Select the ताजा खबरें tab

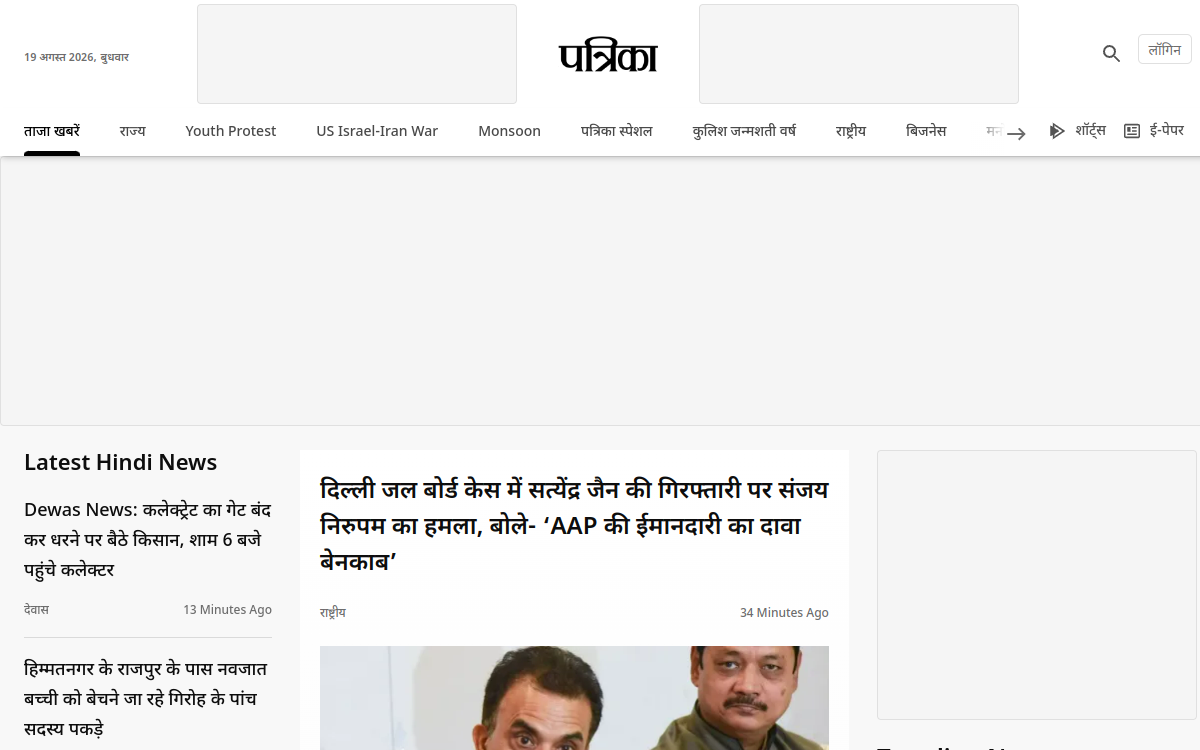tap(52, 131)
